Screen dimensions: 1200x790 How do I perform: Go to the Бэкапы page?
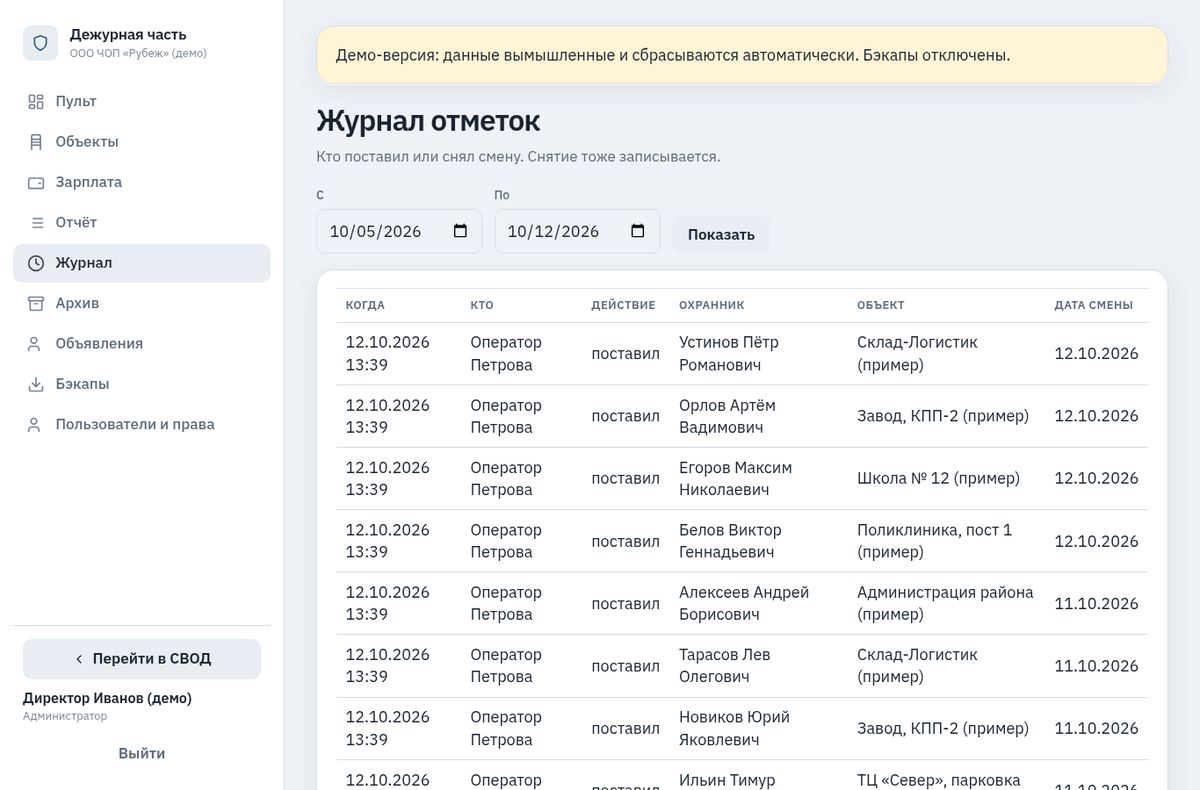(142, 384)
